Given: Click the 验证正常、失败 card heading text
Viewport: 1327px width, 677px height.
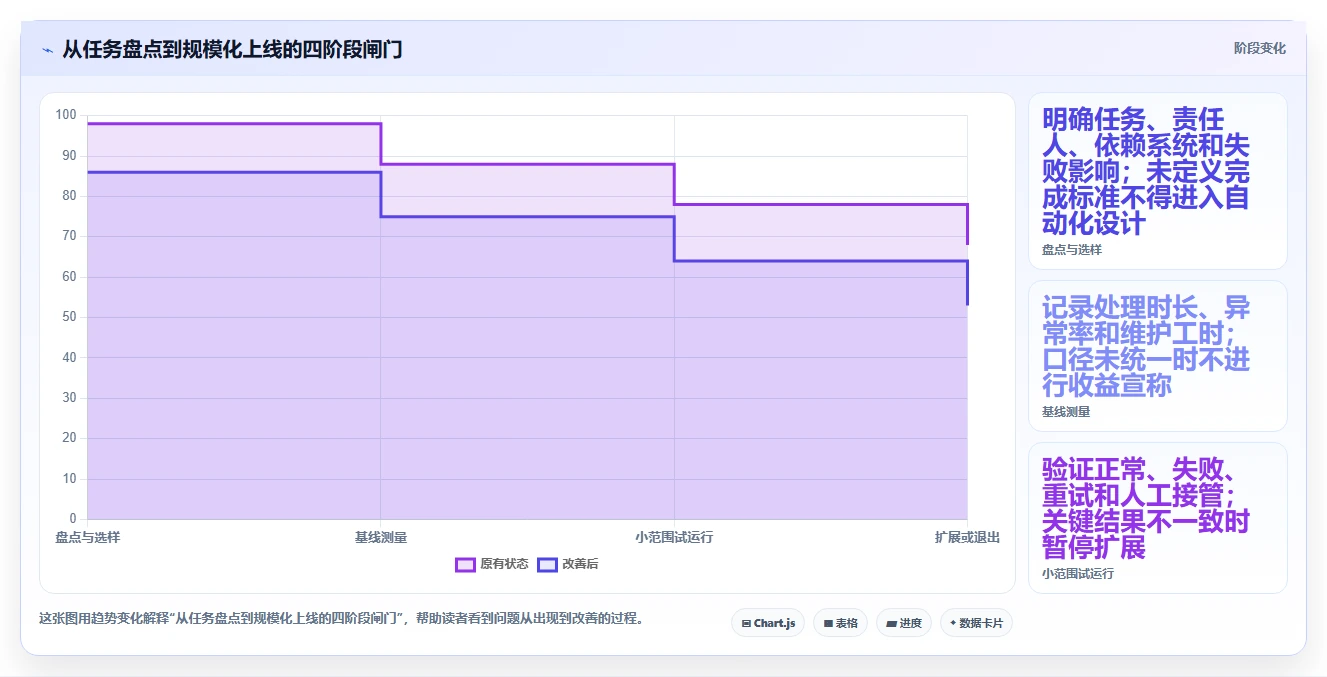Looking at the screenshot, I should point(1146,509).
